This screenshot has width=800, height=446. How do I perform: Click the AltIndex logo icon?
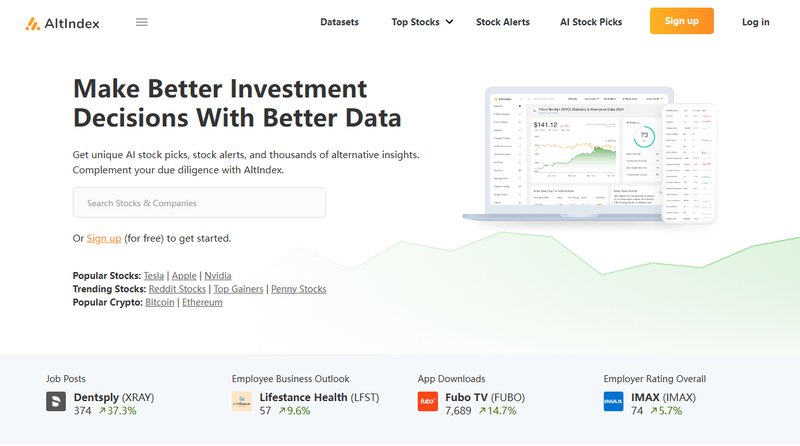[33, 22]
